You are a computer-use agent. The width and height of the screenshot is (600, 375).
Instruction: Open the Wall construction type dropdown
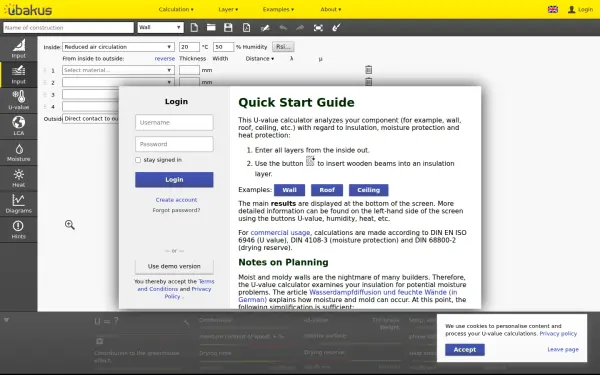click(x=160, y=28)
